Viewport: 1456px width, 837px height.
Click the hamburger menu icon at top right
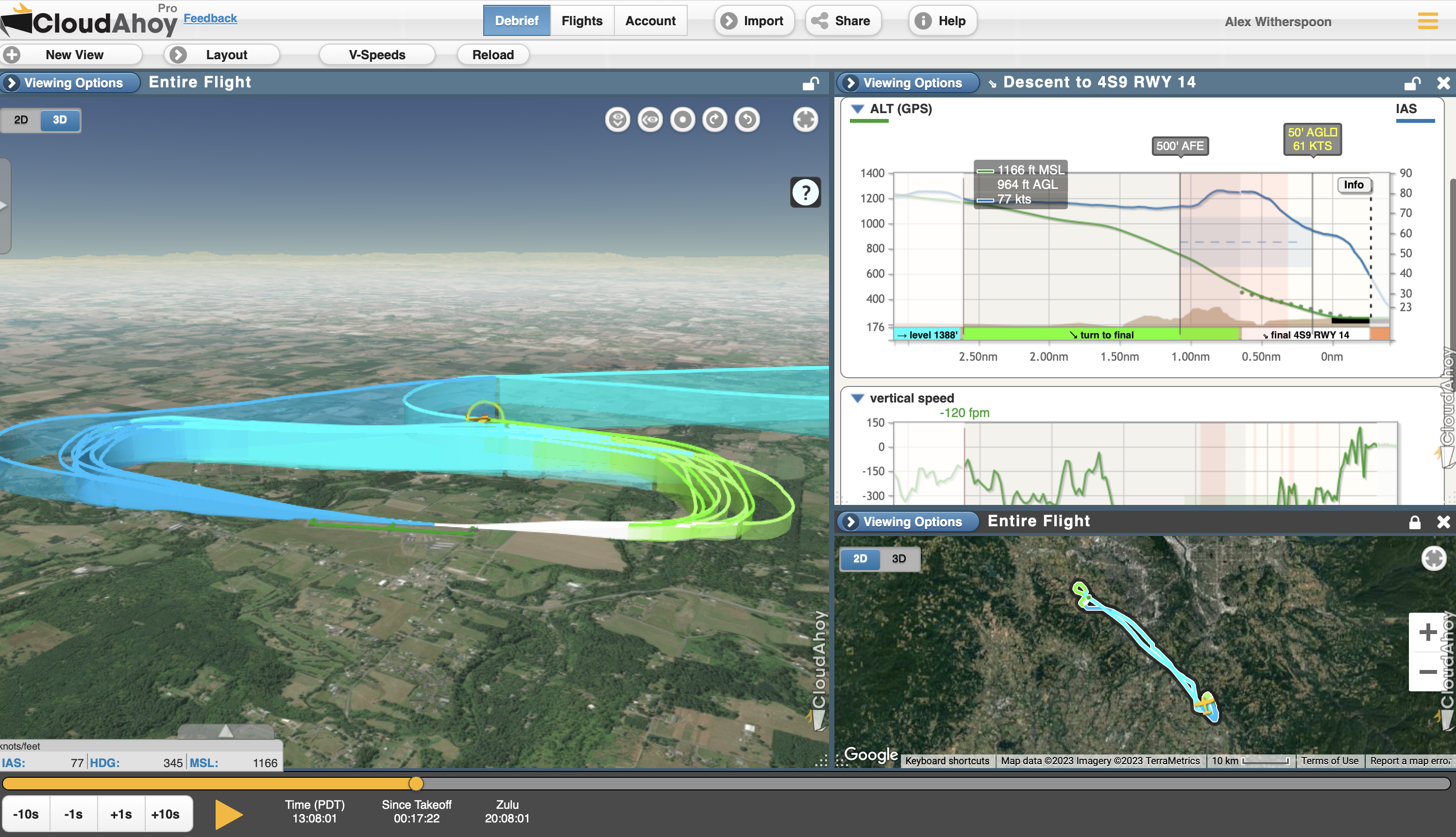(1427, 21)
